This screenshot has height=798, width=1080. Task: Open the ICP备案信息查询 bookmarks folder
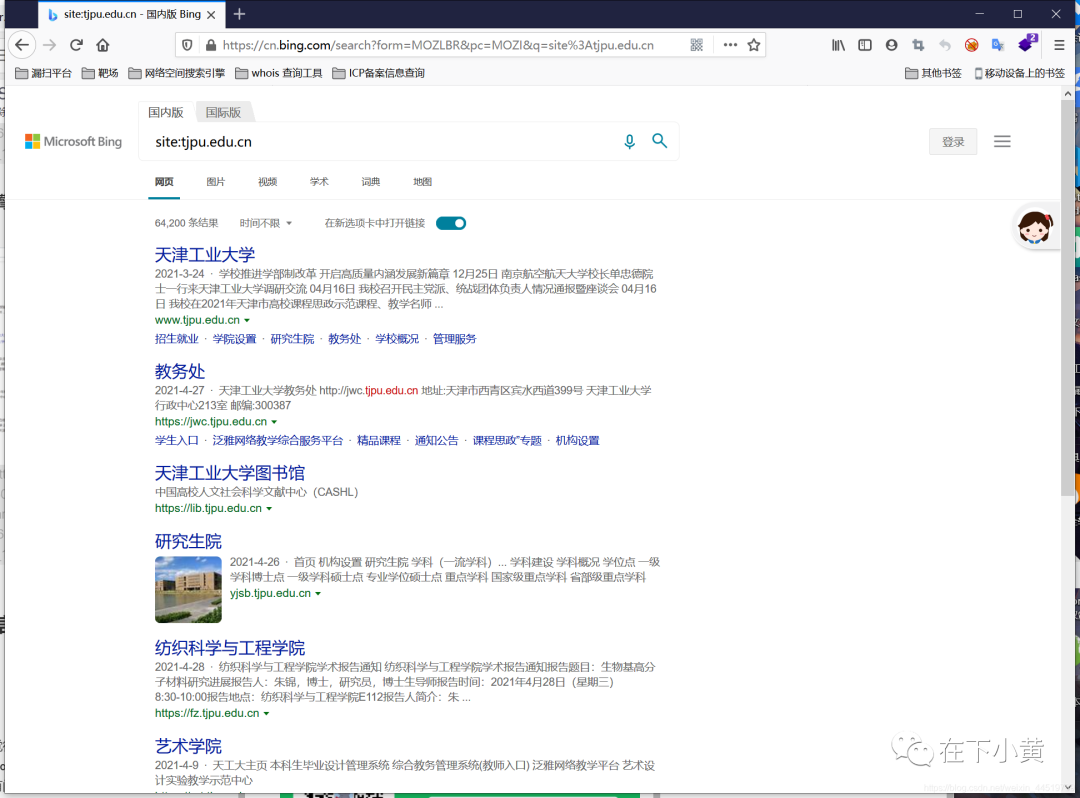[378, 73]
